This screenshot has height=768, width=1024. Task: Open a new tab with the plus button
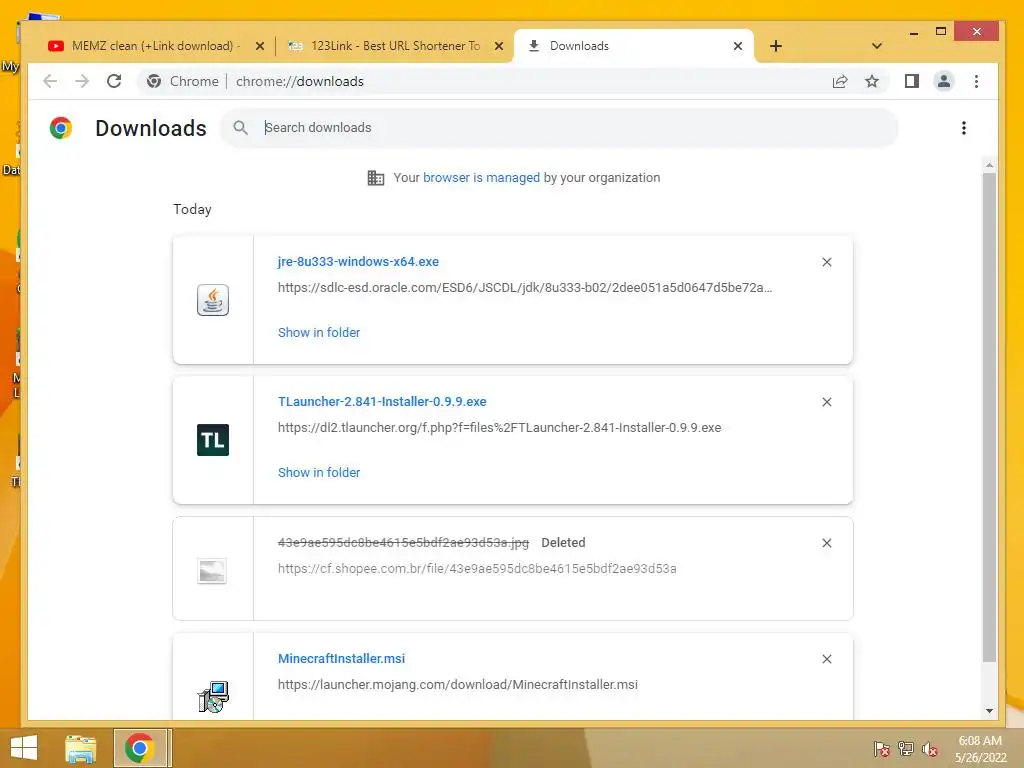[775, 46]
